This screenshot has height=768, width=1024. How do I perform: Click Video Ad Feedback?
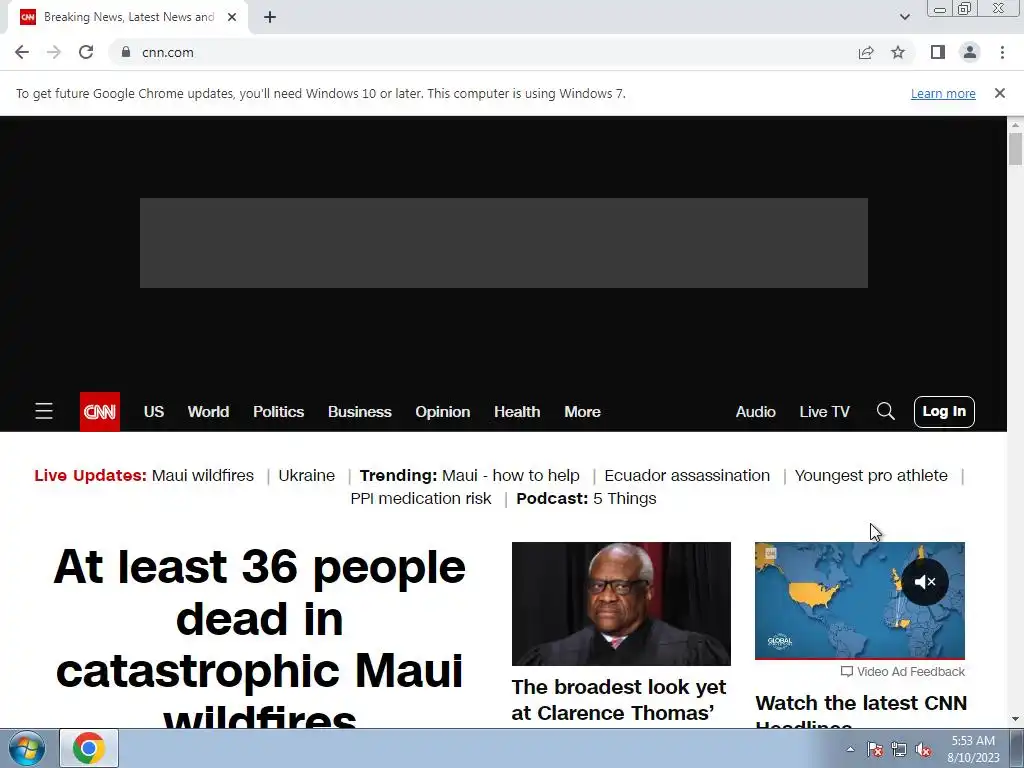(x=903, y=671)
